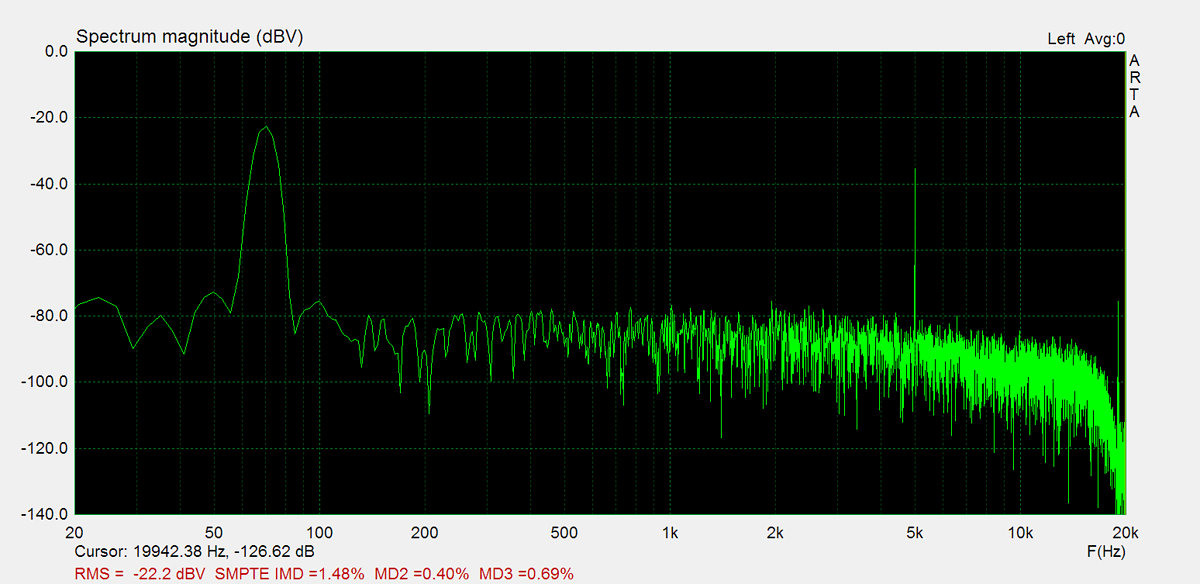Viewport: 1200px width, 584px height.
Task: Click the -140.0 bottom axis label
Action: pyautogui.click(x=44, y=514)
